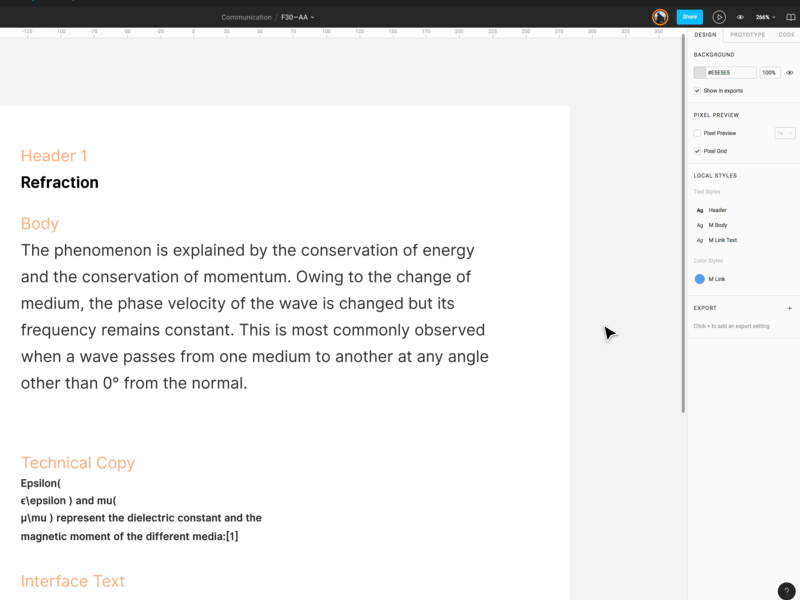Open the pixel preview 1x scale dropdown

click(785, 133)
